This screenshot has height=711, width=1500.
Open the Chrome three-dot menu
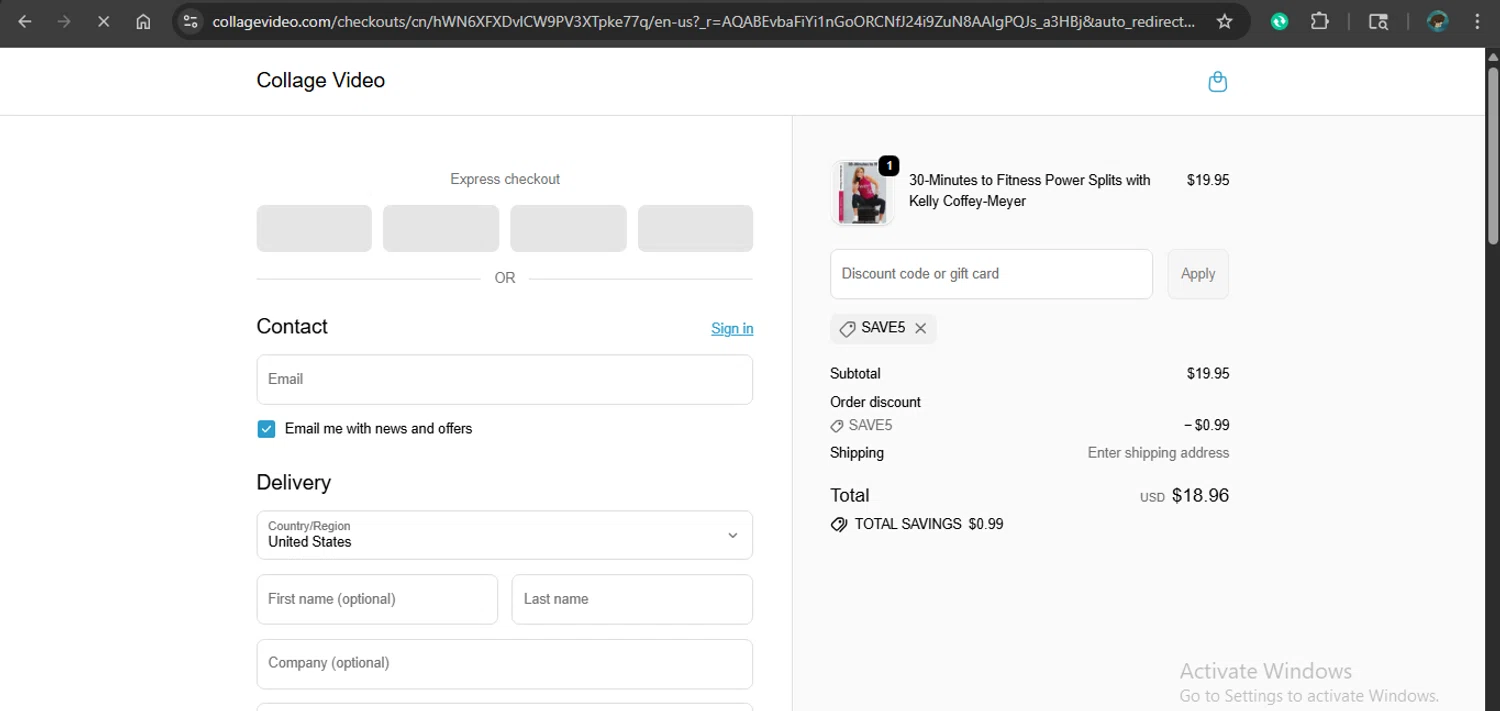(1478, 21)
